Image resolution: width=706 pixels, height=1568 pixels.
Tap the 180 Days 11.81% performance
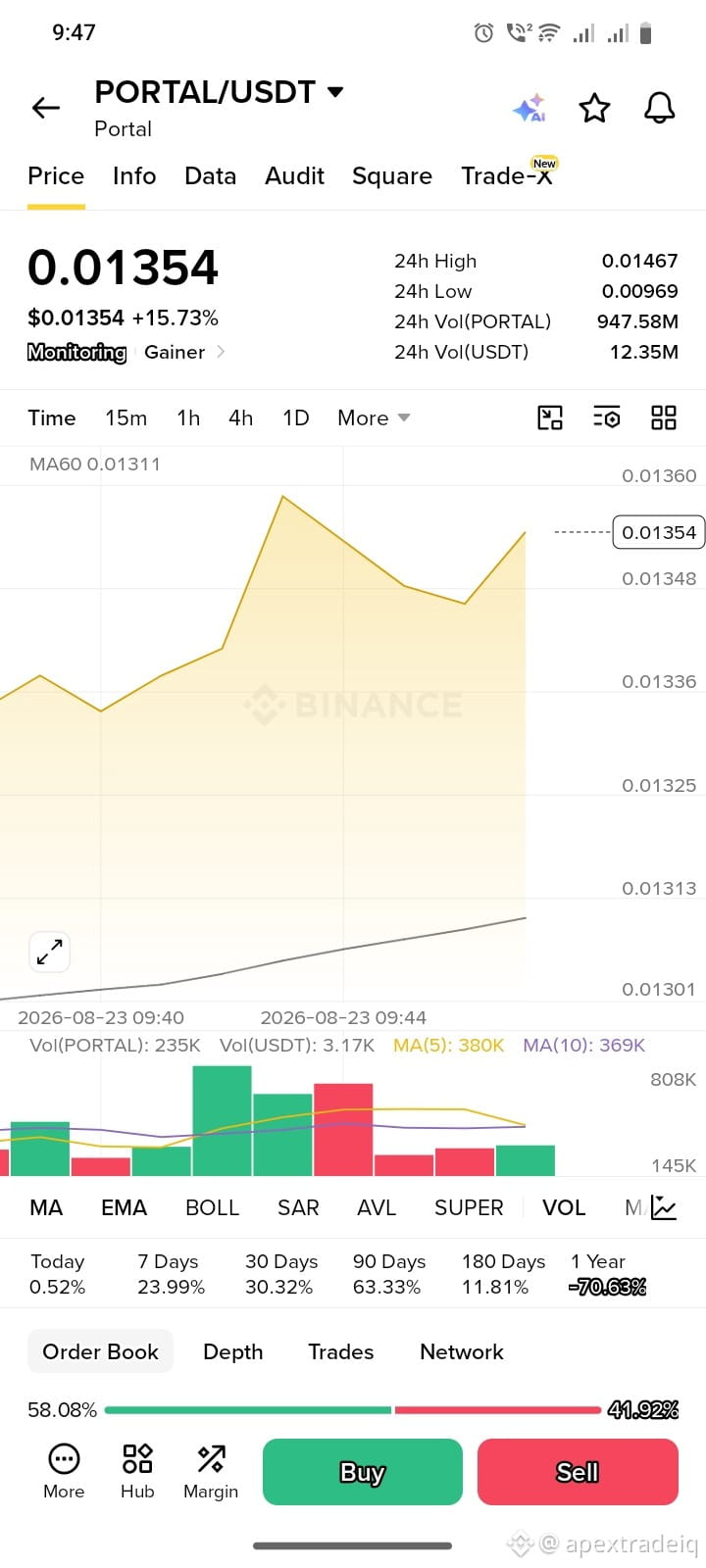point(503,1274)
